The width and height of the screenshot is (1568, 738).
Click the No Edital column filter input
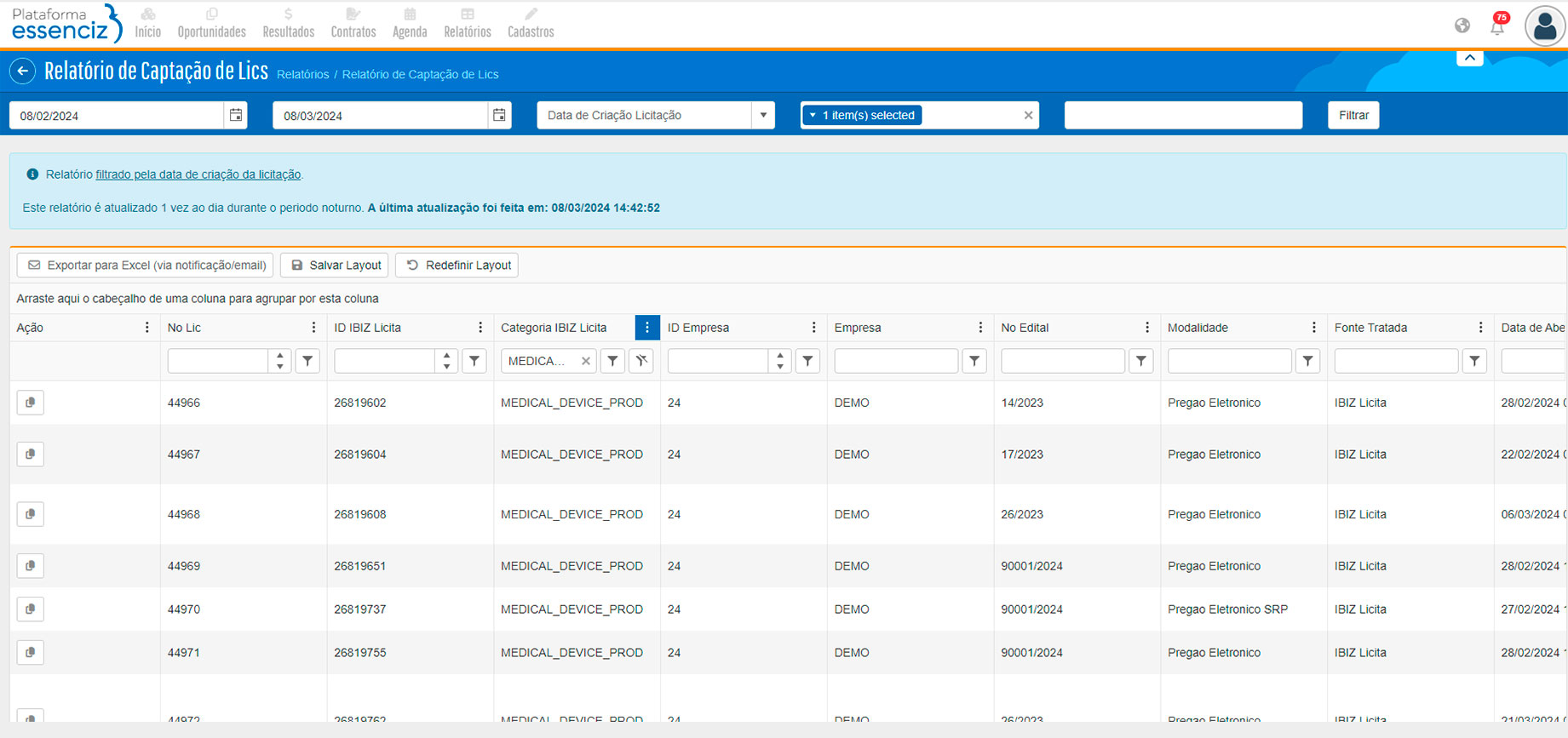(x=1063, y=361)
